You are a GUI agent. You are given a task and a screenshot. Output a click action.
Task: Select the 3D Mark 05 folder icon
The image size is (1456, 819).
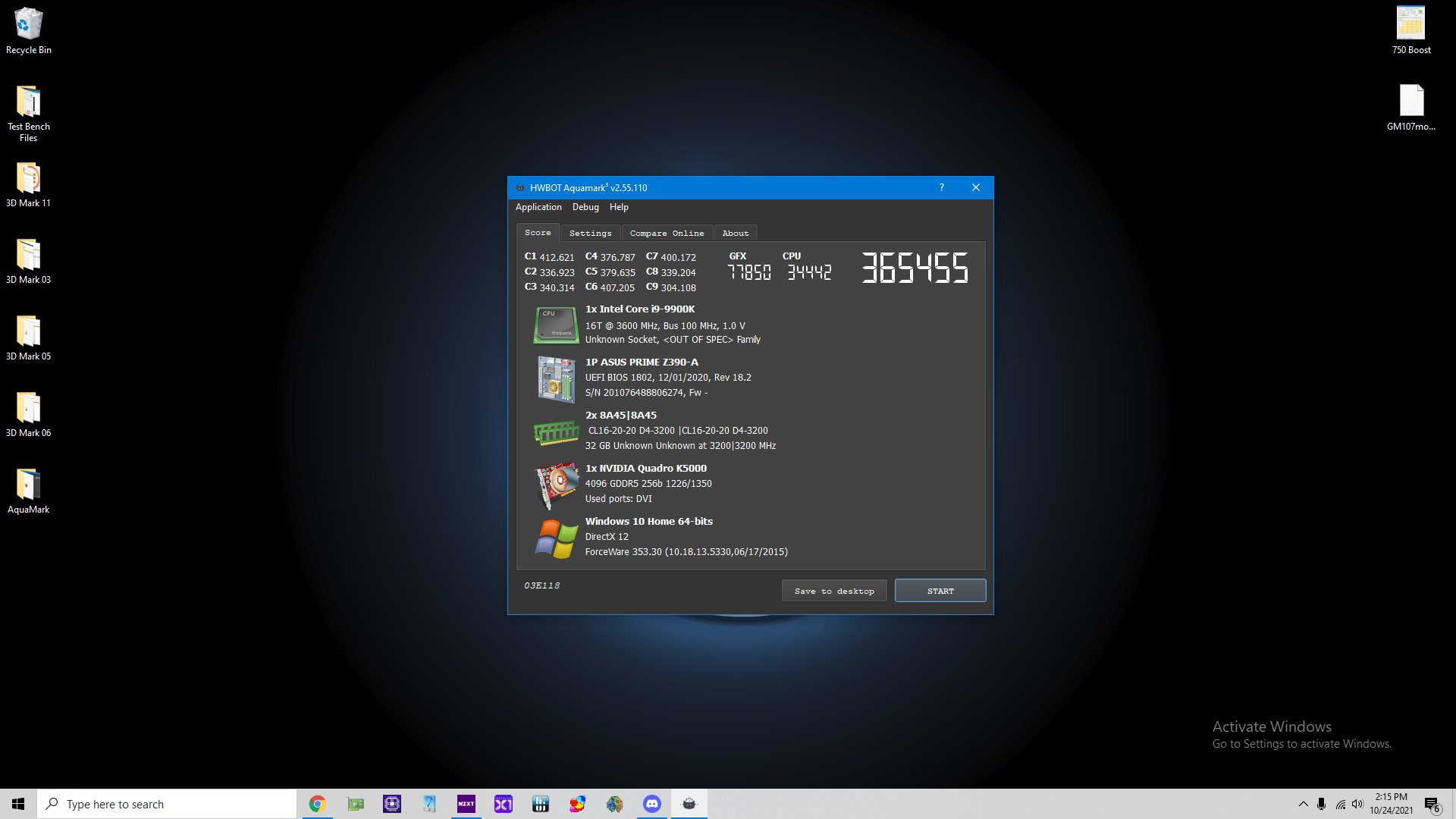29,337
